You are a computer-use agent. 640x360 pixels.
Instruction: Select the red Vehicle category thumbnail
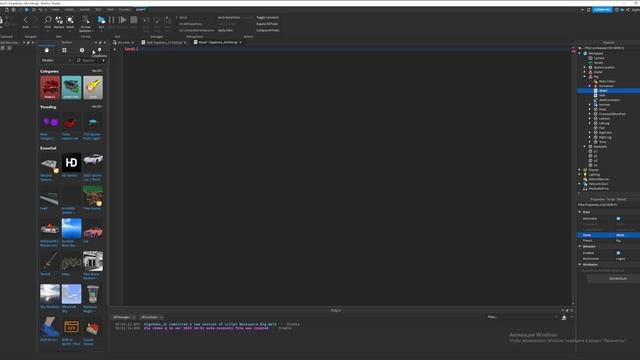(50, 87)
